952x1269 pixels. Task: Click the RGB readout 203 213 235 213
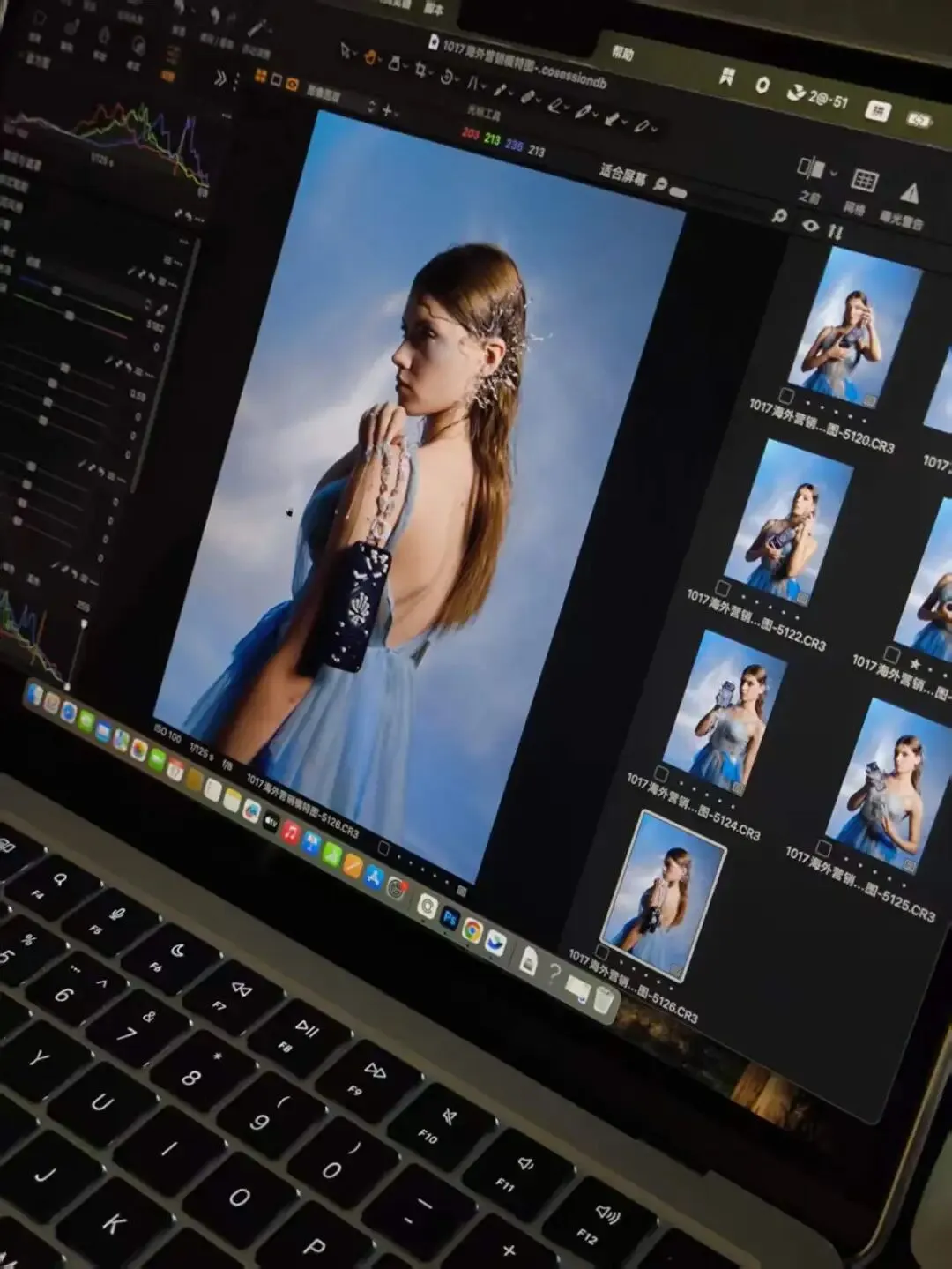[502, 143]
